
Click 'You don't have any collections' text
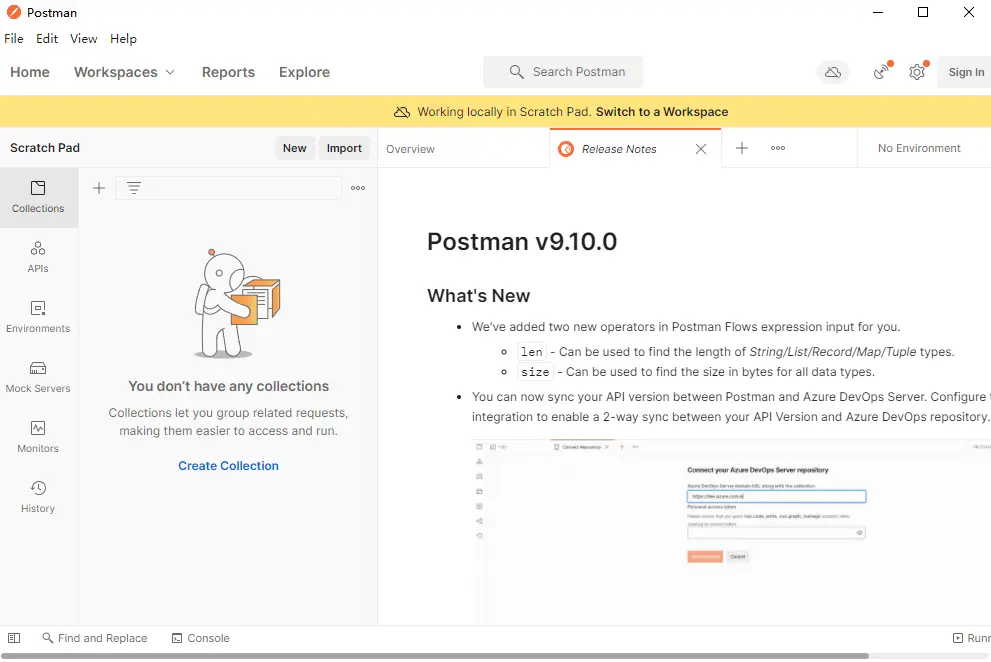228,386
